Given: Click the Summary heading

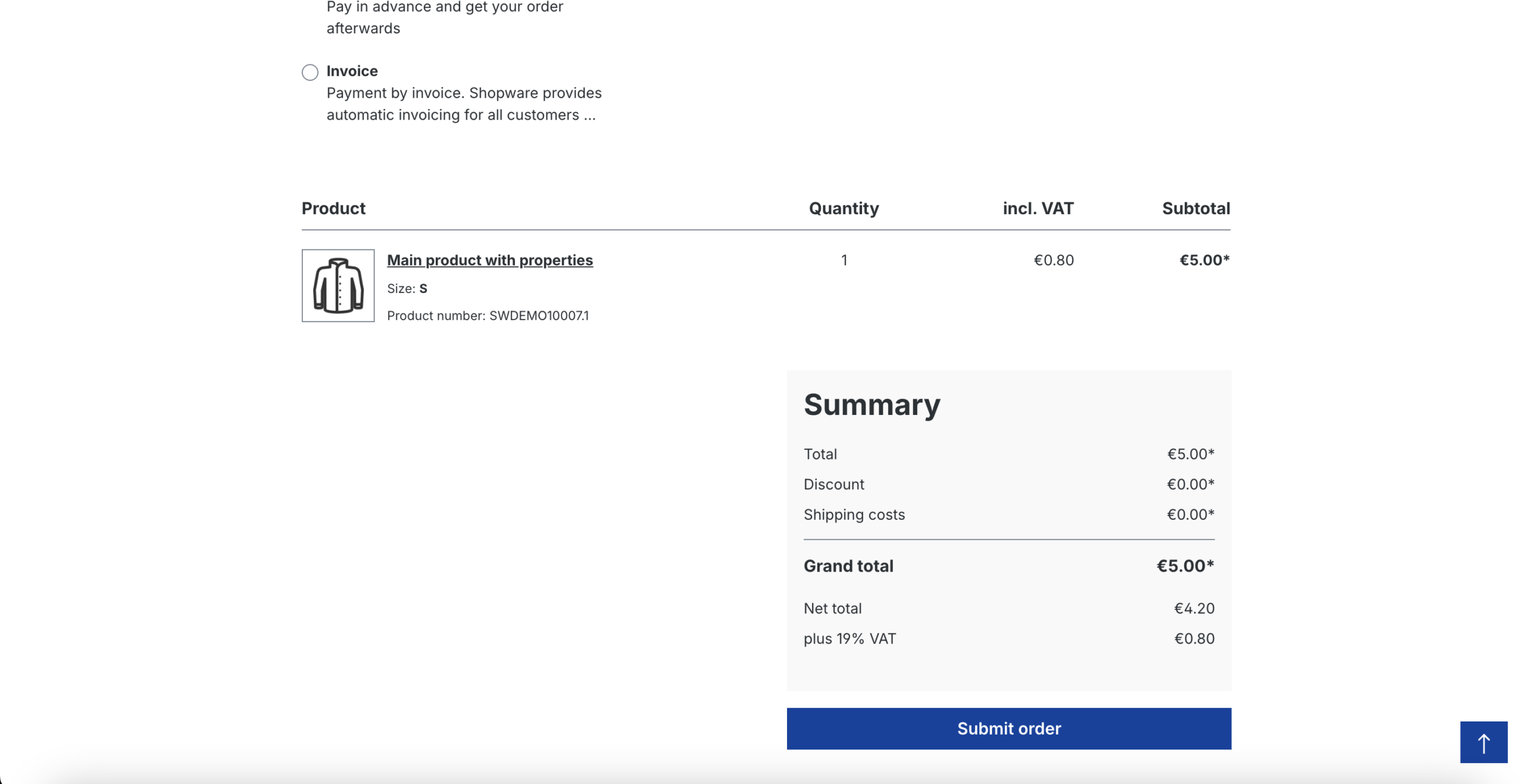Looking at the screenshot, I should coord(872,405).
